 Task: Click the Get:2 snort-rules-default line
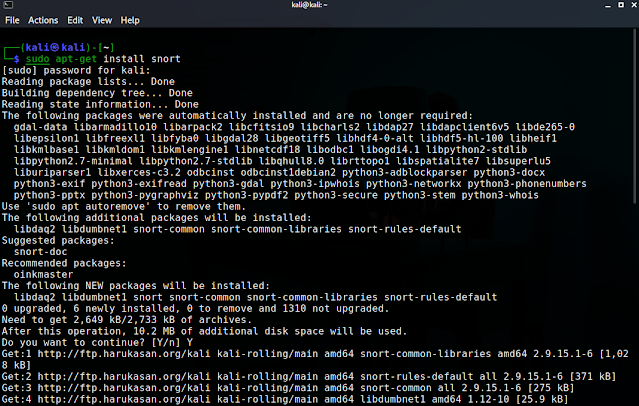[309, 377]
